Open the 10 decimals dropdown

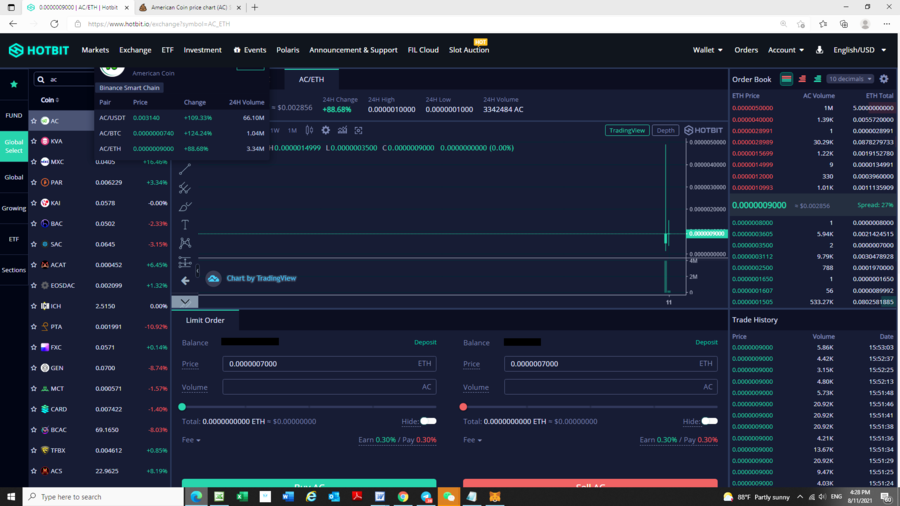click(x=848, y=79)
